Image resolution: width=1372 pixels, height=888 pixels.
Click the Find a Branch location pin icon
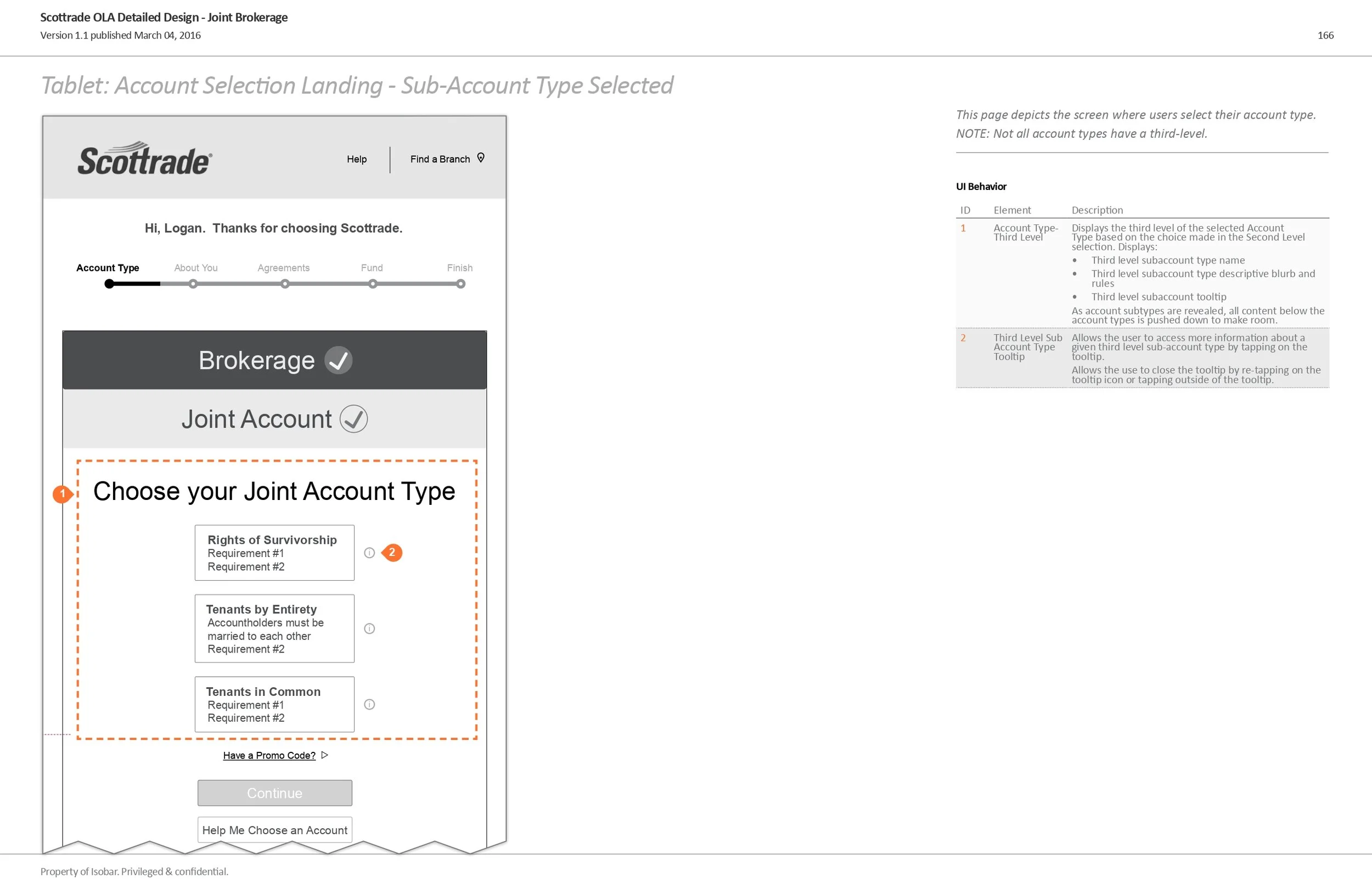pyautogui.click(x=481, y=158)
